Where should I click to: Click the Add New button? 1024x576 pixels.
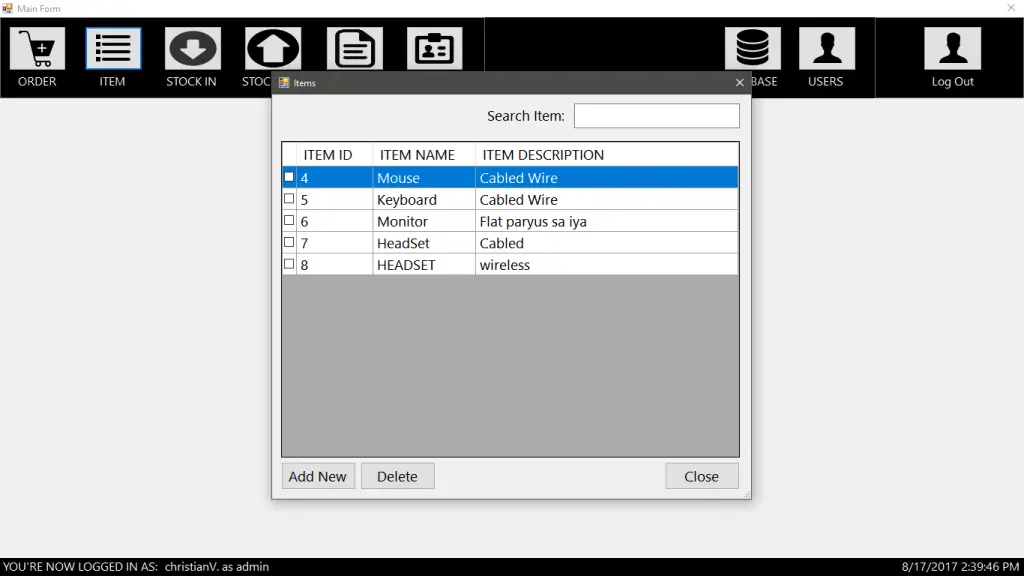(318, 476)
